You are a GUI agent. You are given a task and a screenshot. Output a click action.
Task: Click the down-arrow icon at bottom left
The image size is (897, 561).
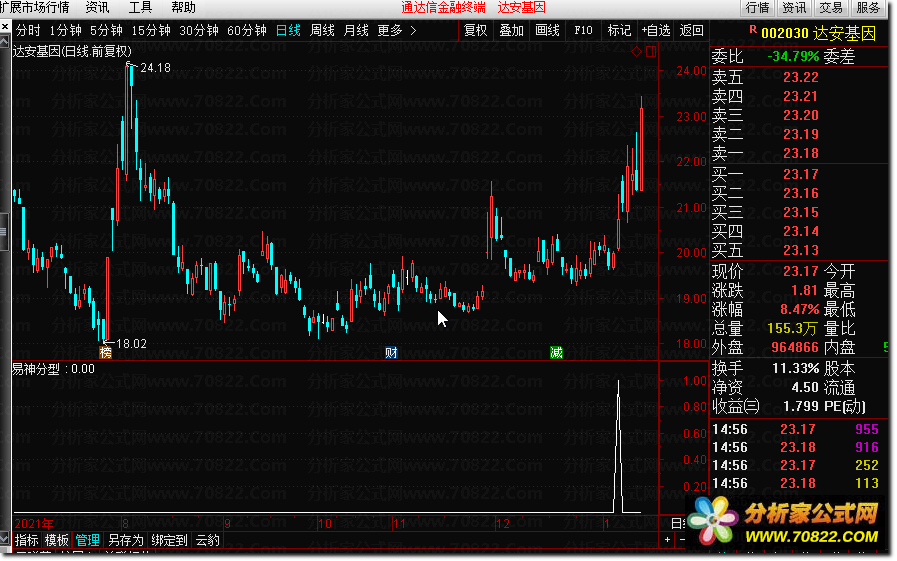5,538
